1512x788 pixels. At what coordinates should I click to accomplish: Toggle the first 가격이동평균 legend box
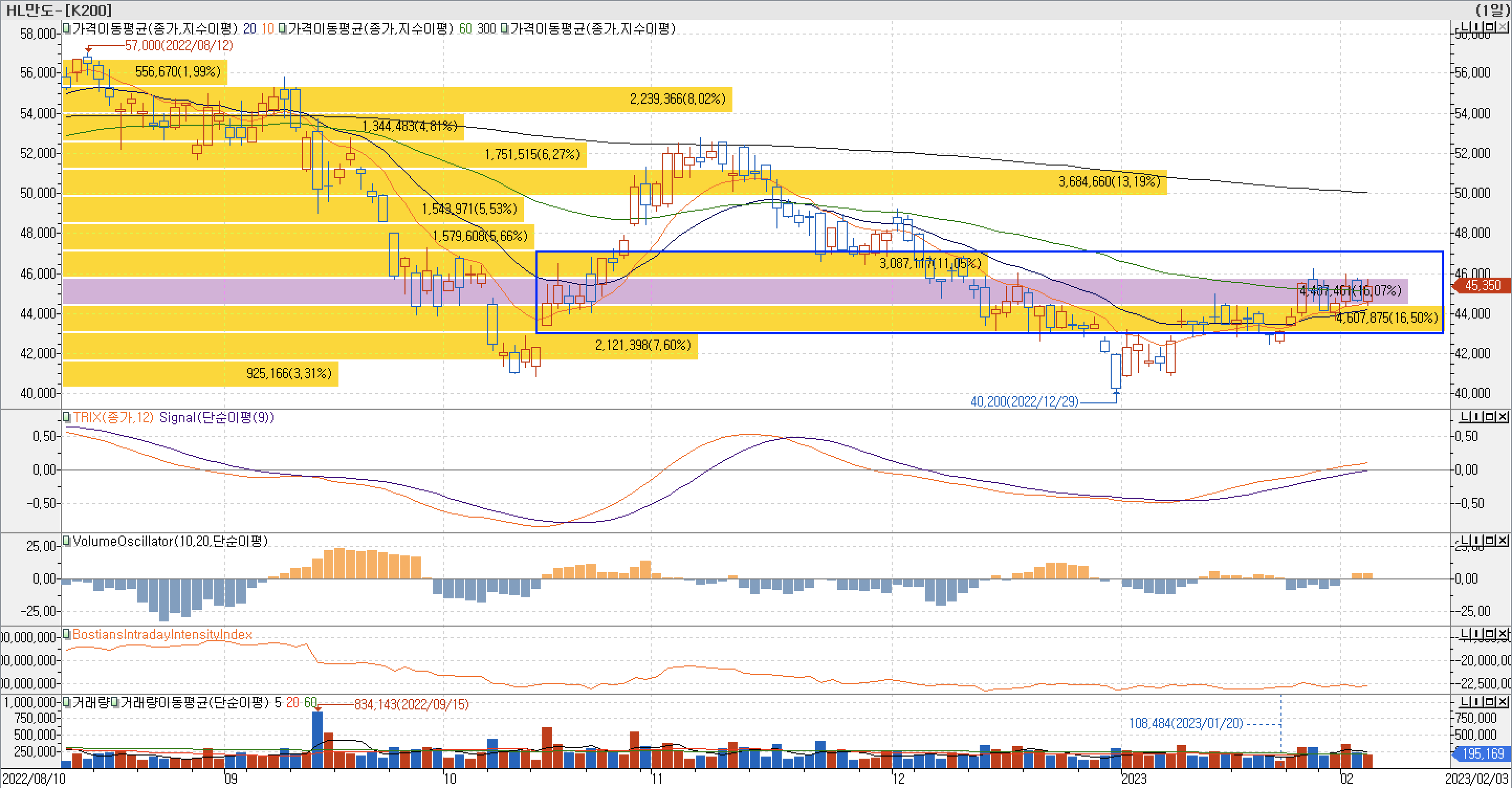[x=67, y=28]
